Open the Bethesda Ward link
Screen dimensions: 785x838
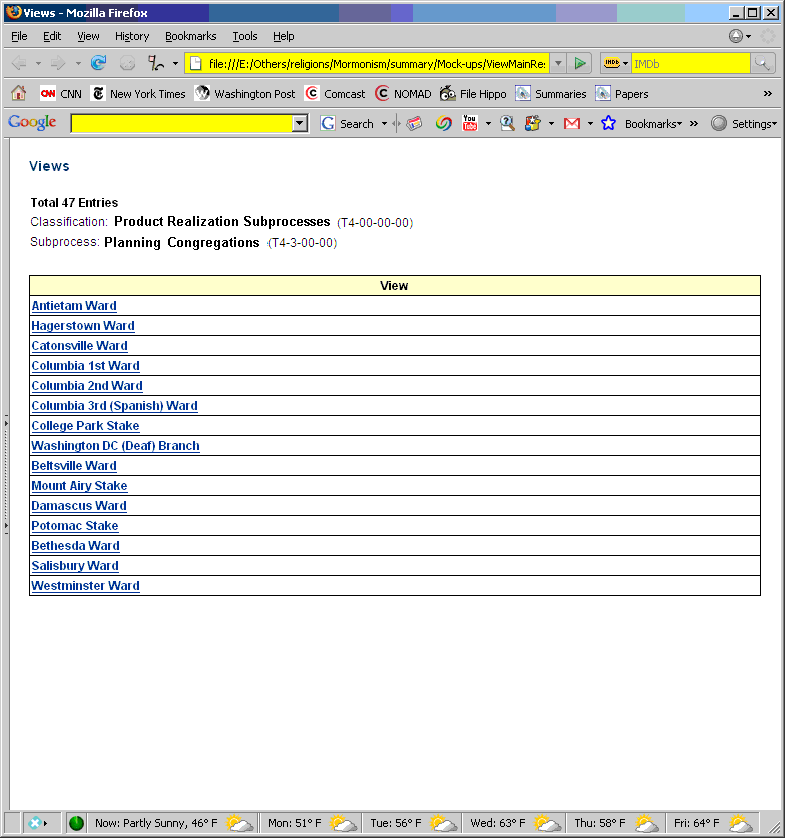(75, 546)
